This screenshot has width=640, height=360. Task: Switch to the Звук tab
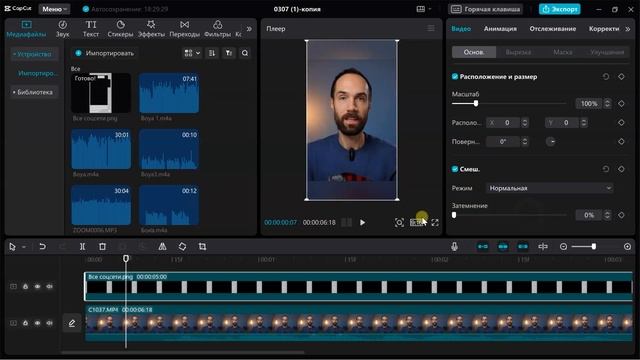pyautogui.click(x=62, y=29)
